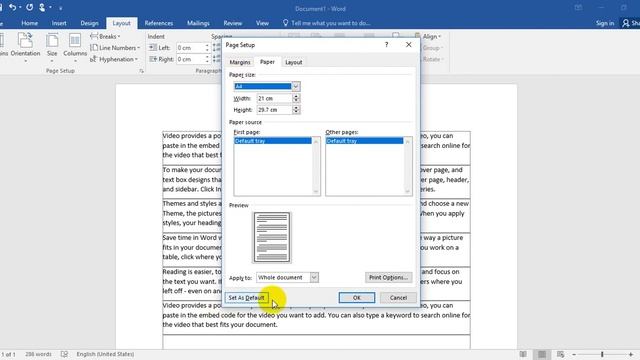This screenshot has width=640, height=360.
Task: Switch to the Insert ribbon tab
Action: 59,23
